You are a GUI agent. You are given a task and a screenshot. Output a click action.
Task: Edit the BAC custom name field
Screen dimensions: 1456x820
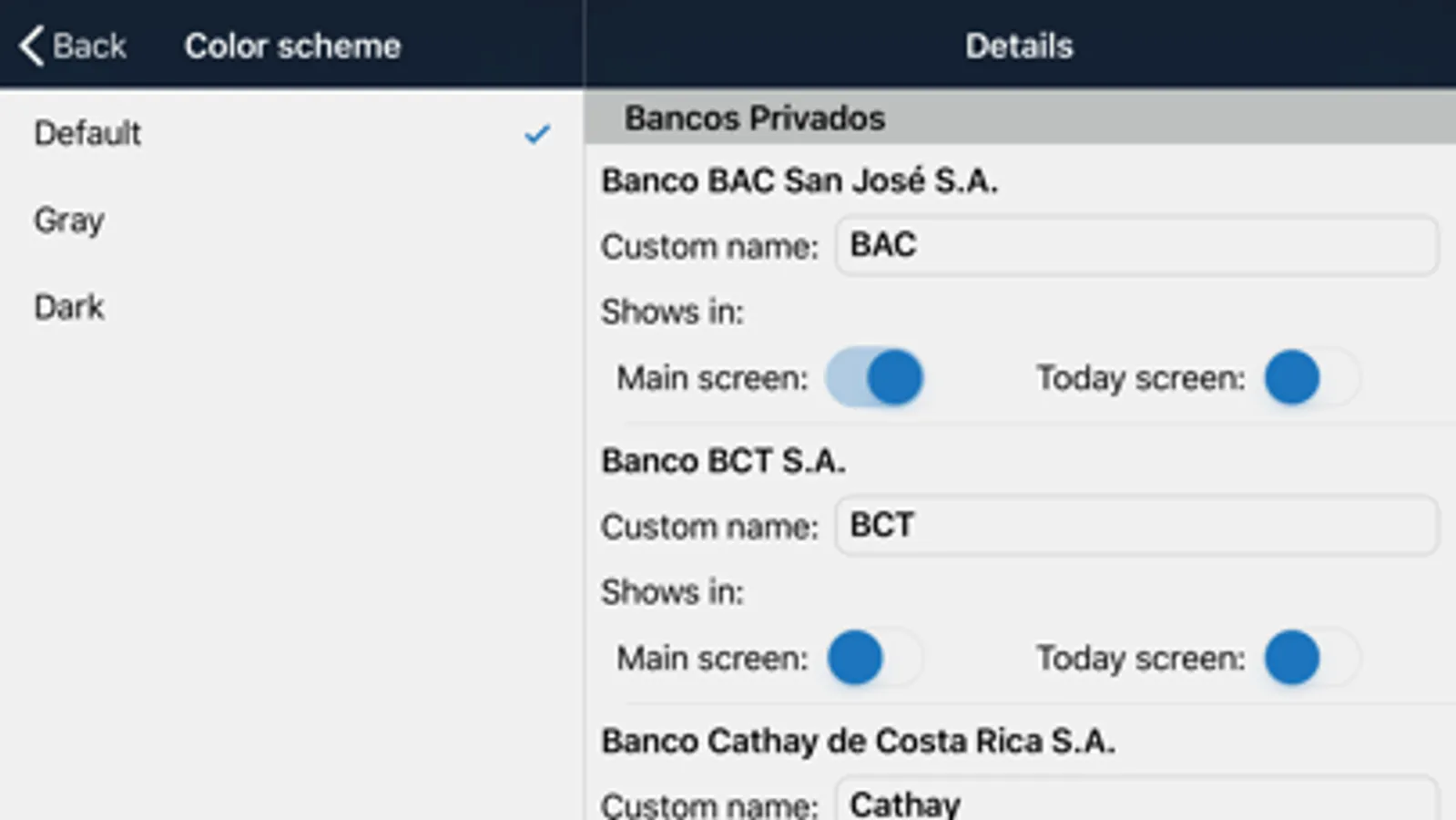[1135, 245]
